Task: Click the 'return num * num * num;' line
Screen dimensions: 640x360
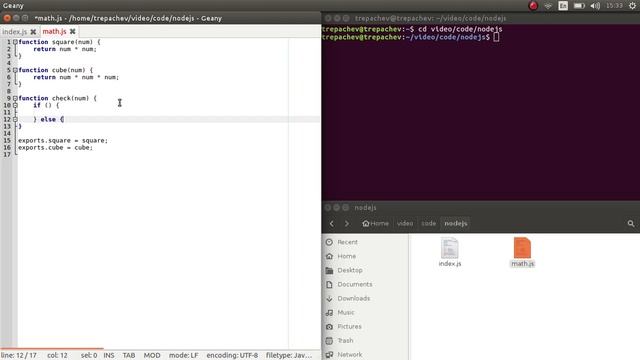Action: (76, 77)
